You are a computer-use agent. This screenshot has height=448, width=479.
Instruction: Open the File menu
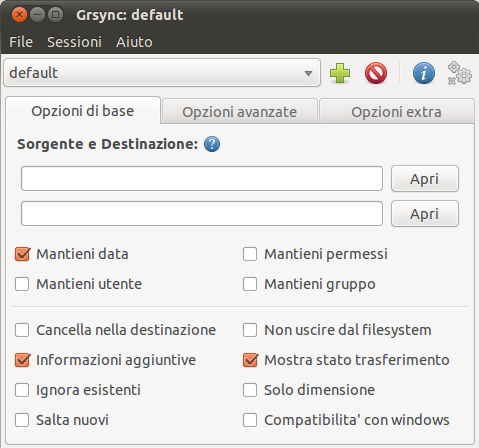21,42
